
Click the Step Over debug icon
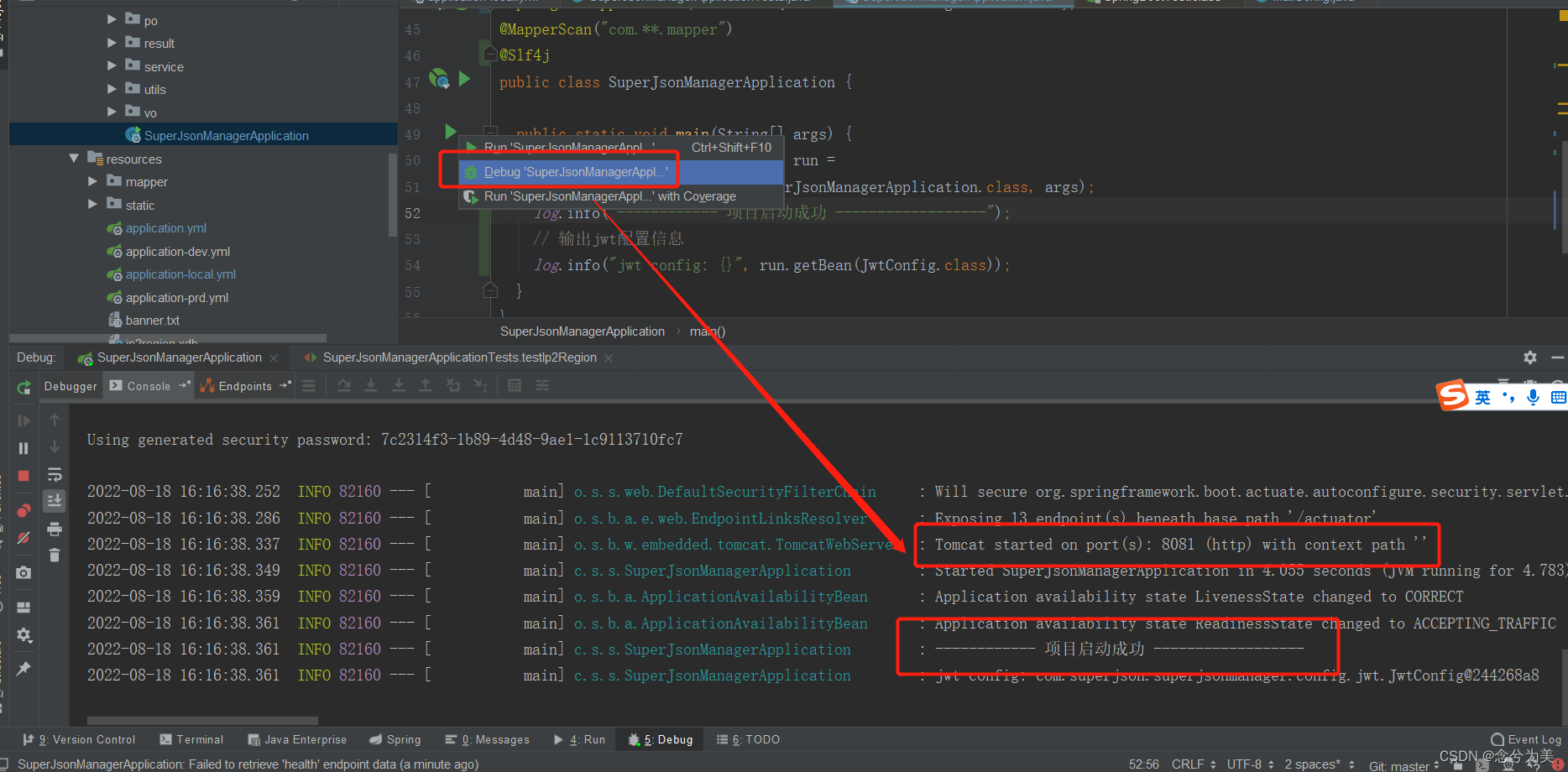344,385
